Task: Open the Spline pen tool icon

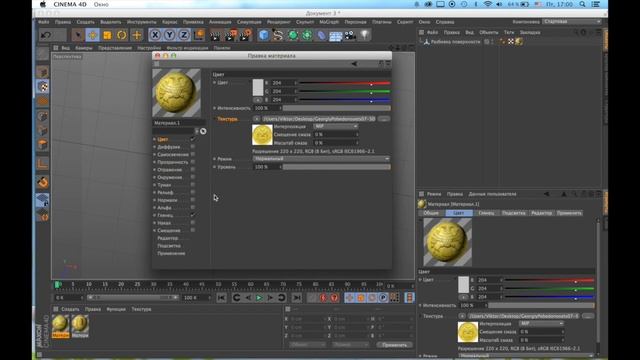Action: point(278,35)
